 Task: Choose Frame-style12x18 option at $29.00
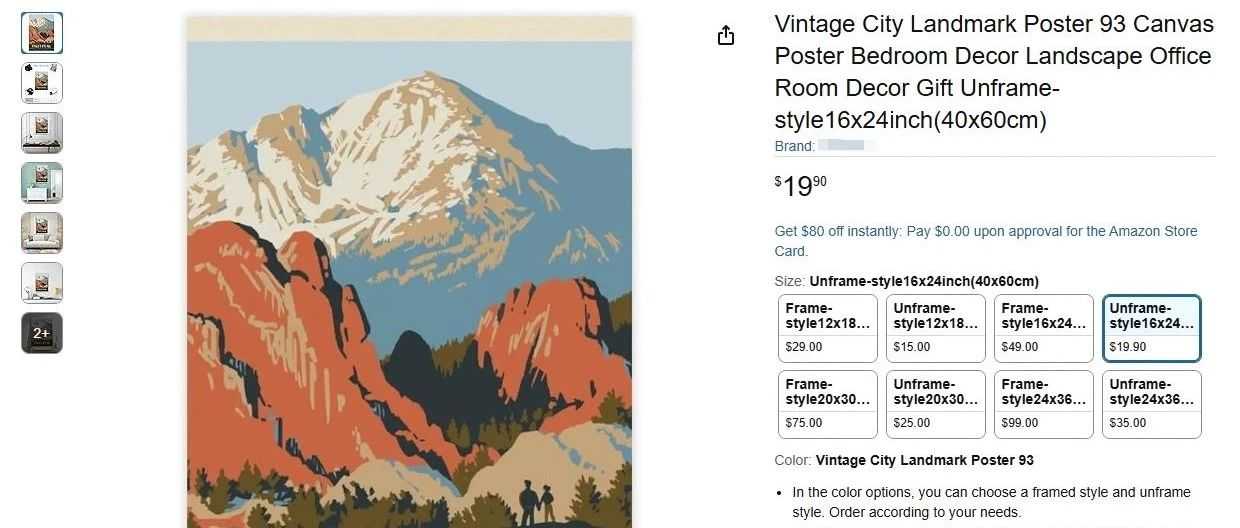coord(828,328)
